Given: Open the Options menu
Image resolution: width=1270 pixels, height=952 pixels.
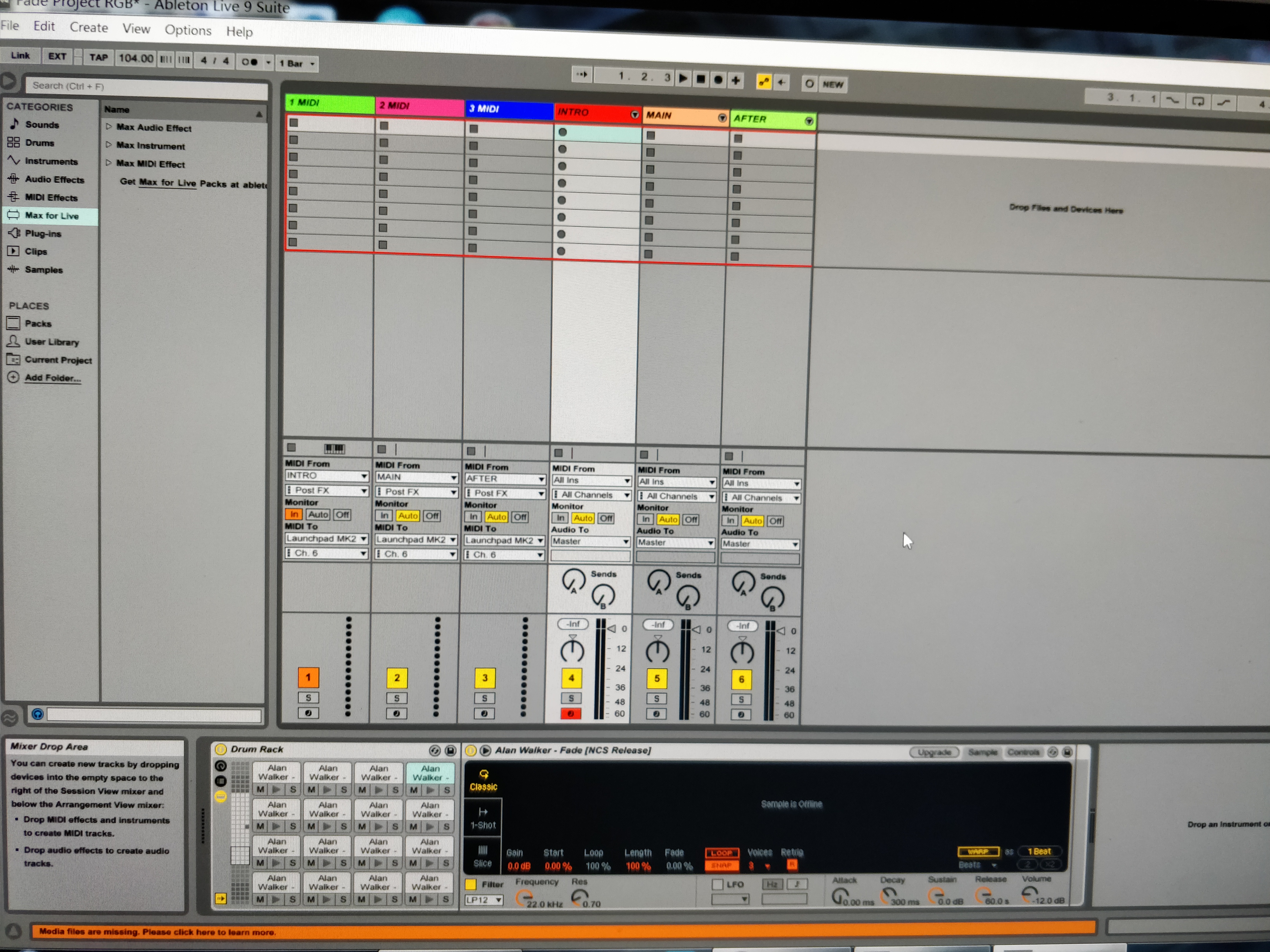Looking at the screenshot, I should pos(188,30).
